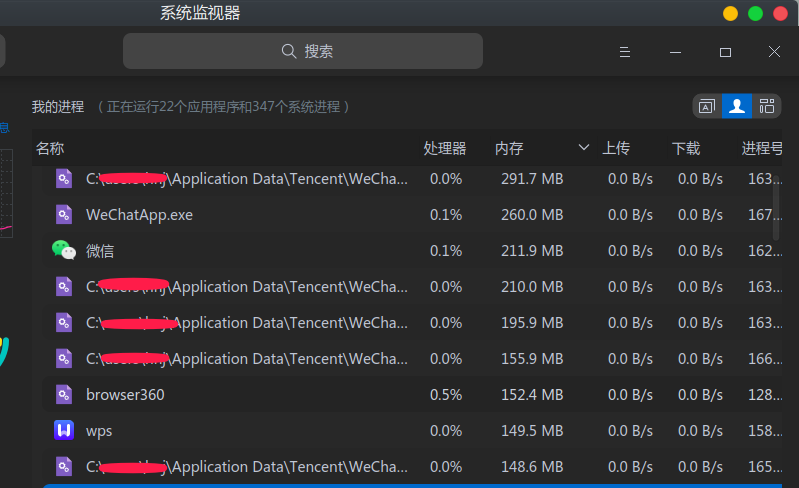Click the search box 搜索

tap(303, 51)
